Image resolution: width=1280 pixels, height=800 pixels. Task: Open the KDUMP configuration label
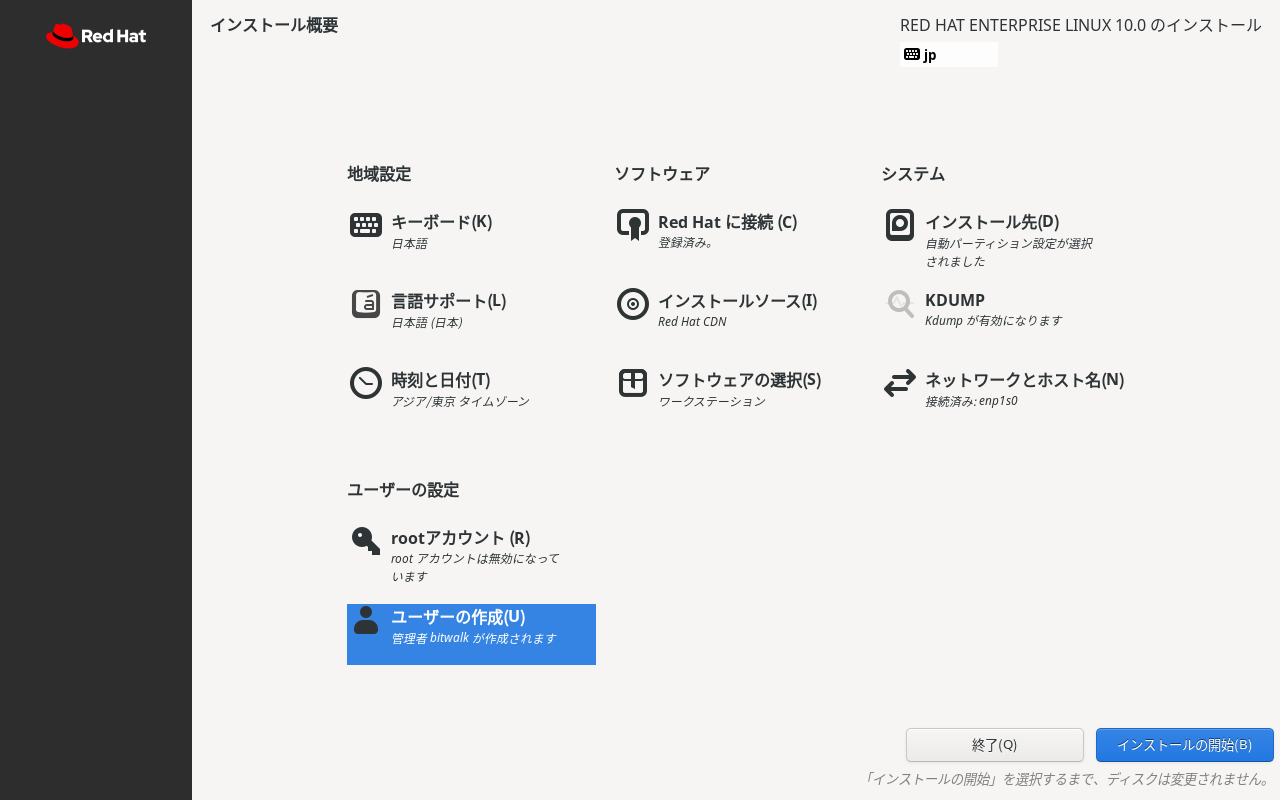click(955, 300)
